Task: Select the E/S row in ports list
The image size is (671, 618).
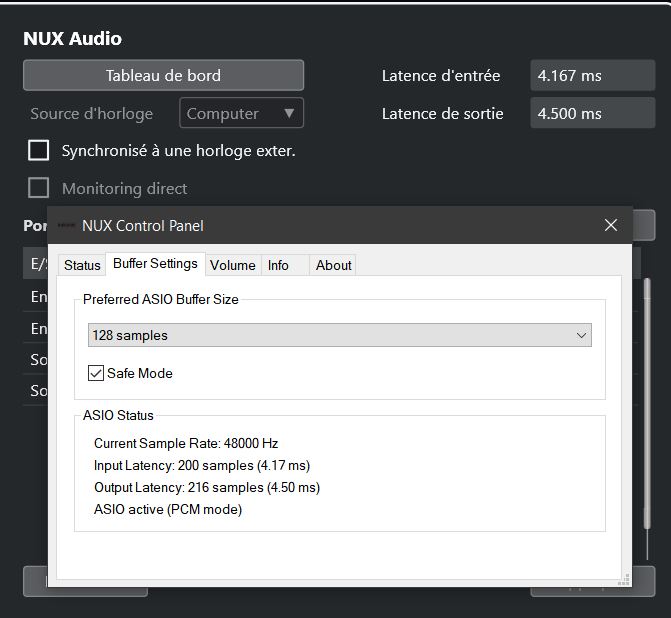Action: [x=35, y=264]
